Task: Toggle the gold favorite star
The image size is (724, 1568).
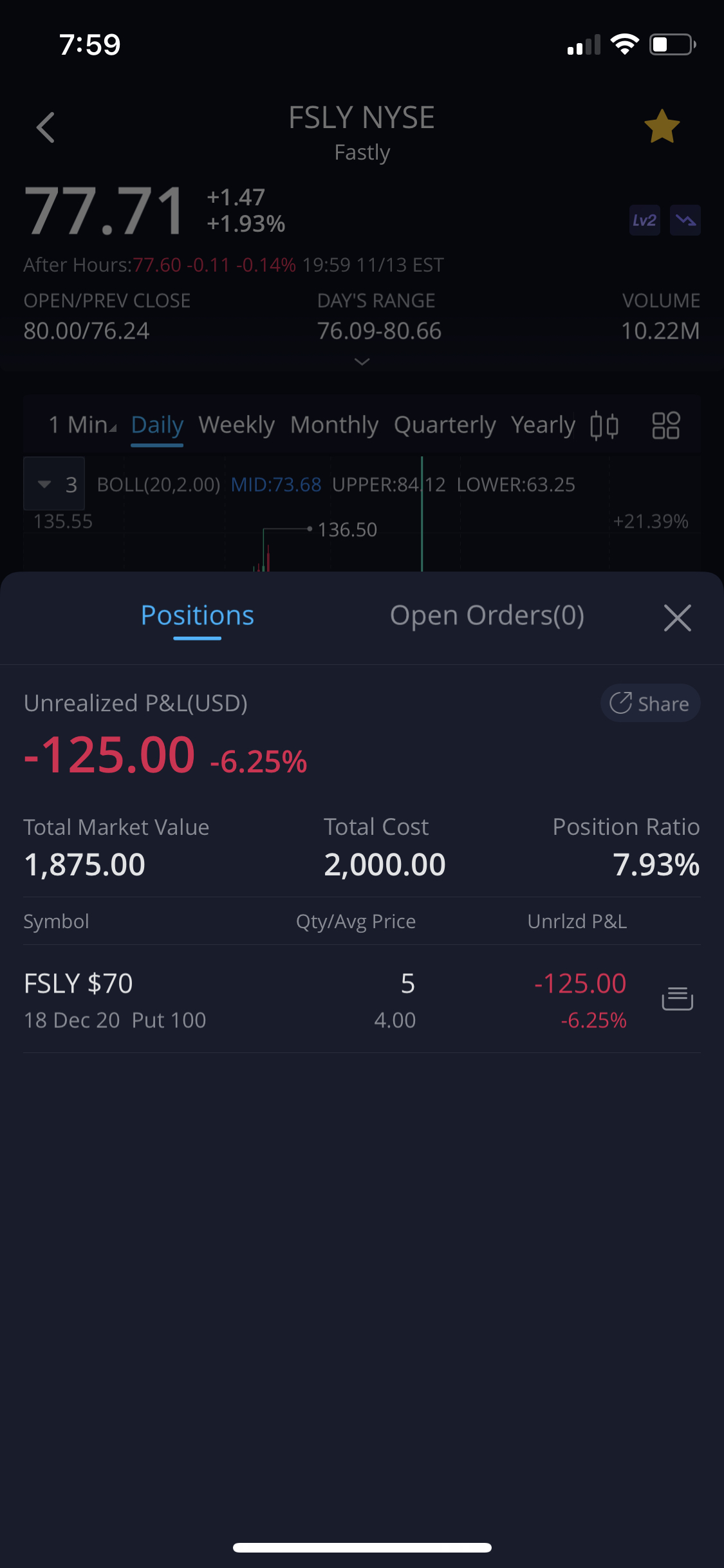Action: click(662, 126)
